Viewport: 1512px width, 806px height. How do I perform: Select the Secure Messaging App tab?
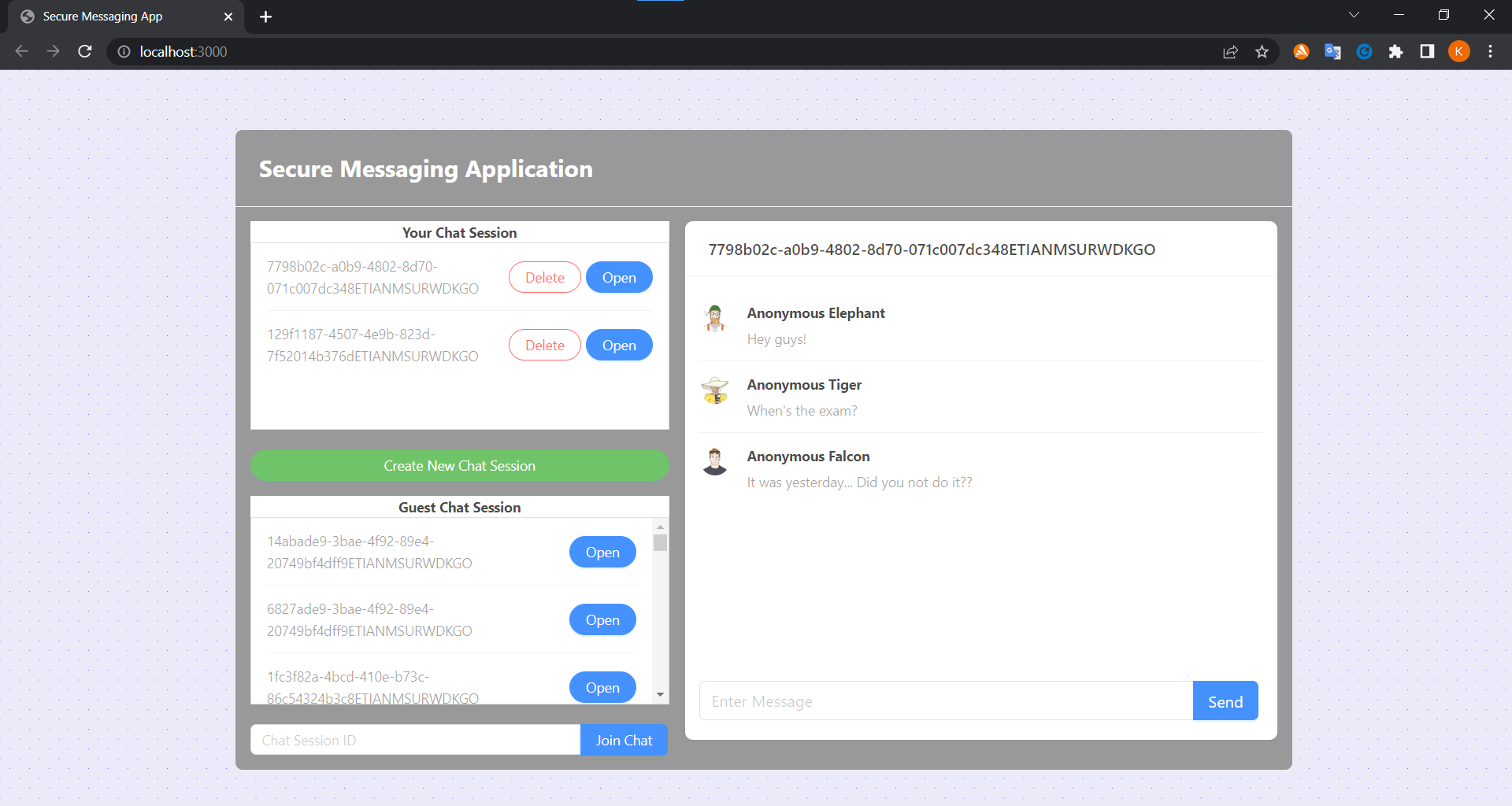tap(126, 17)
